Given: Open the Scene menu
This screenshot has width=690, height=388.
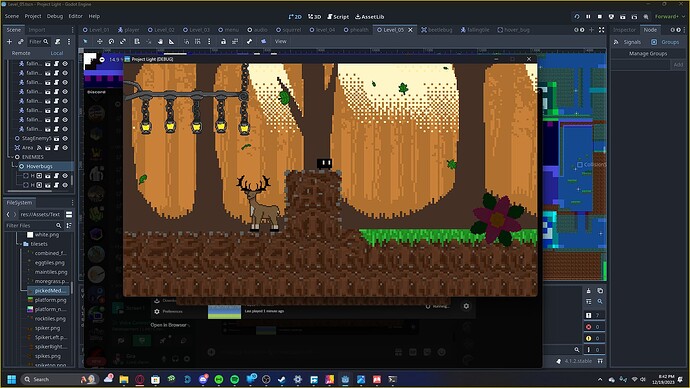Looking at the screenshot, I should click(12, 16).
